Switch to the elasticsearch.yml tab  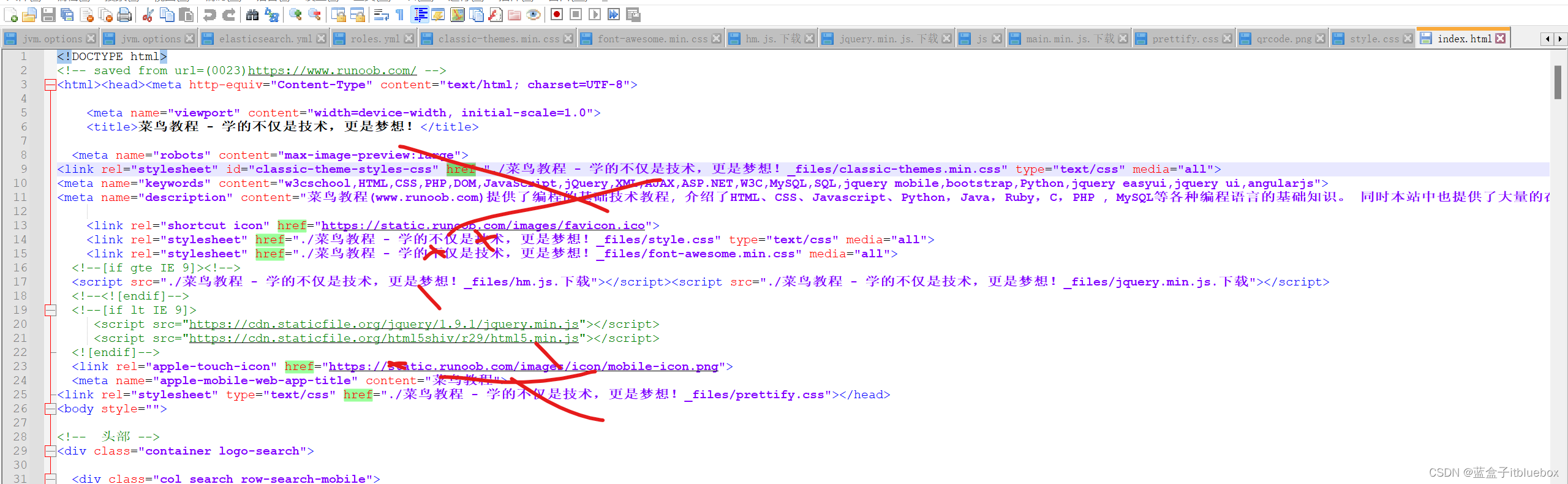[x=265, y=39]
